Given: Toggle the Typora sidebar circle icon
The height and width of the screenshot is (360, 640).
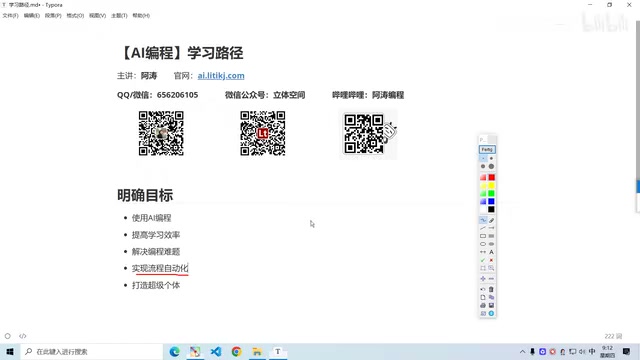Looking at the screenshot, I should 8,336.
